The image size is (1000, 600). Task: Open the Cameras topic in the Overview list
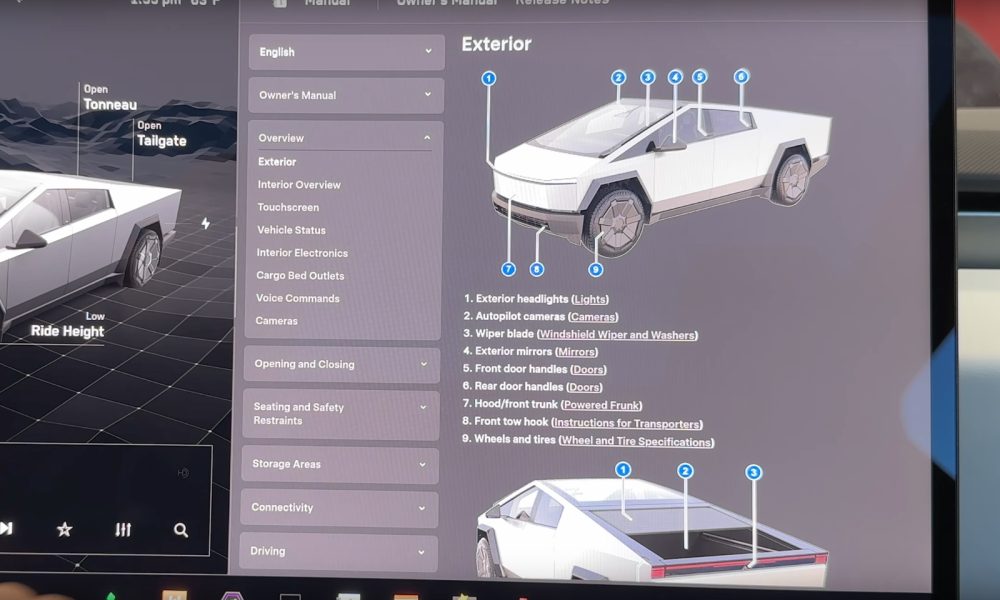pos(276,321)
